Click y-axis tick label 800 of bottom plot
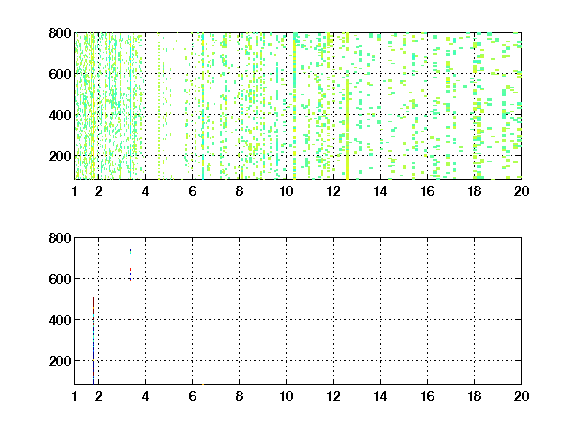 [x=60, y=238]
